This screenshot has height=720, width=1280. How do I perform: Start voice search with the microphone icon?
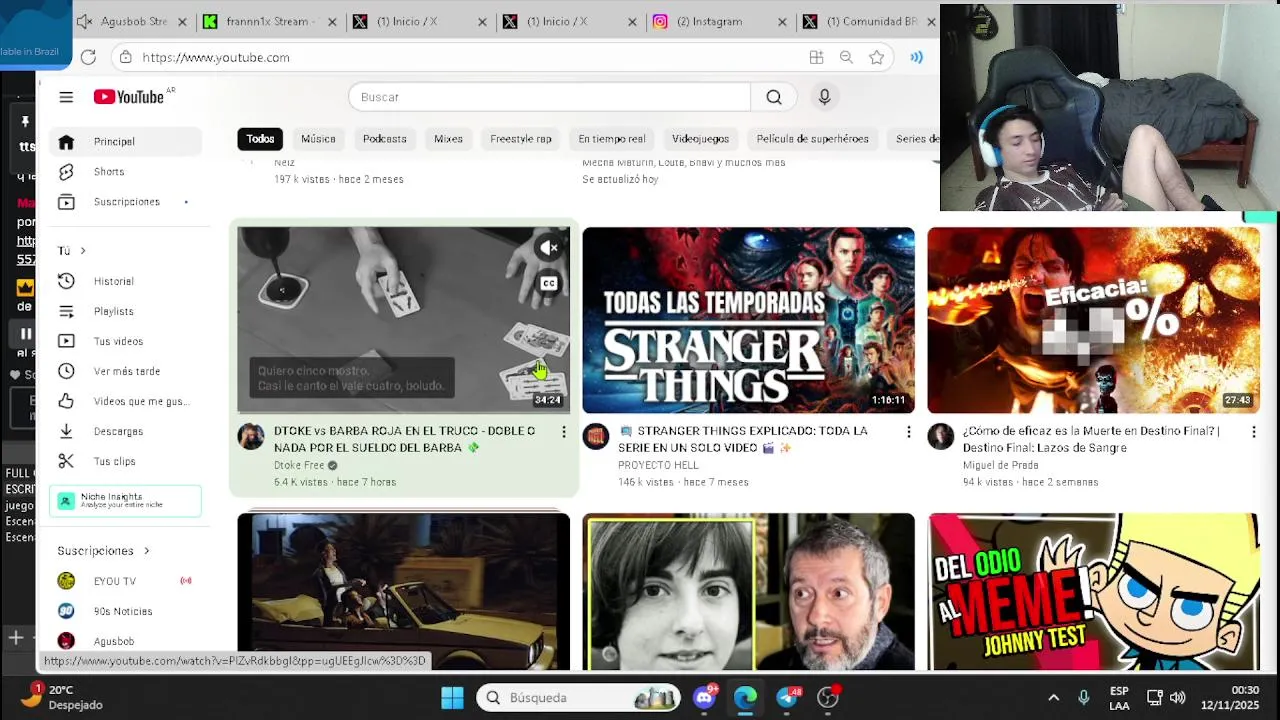(824, 97)
